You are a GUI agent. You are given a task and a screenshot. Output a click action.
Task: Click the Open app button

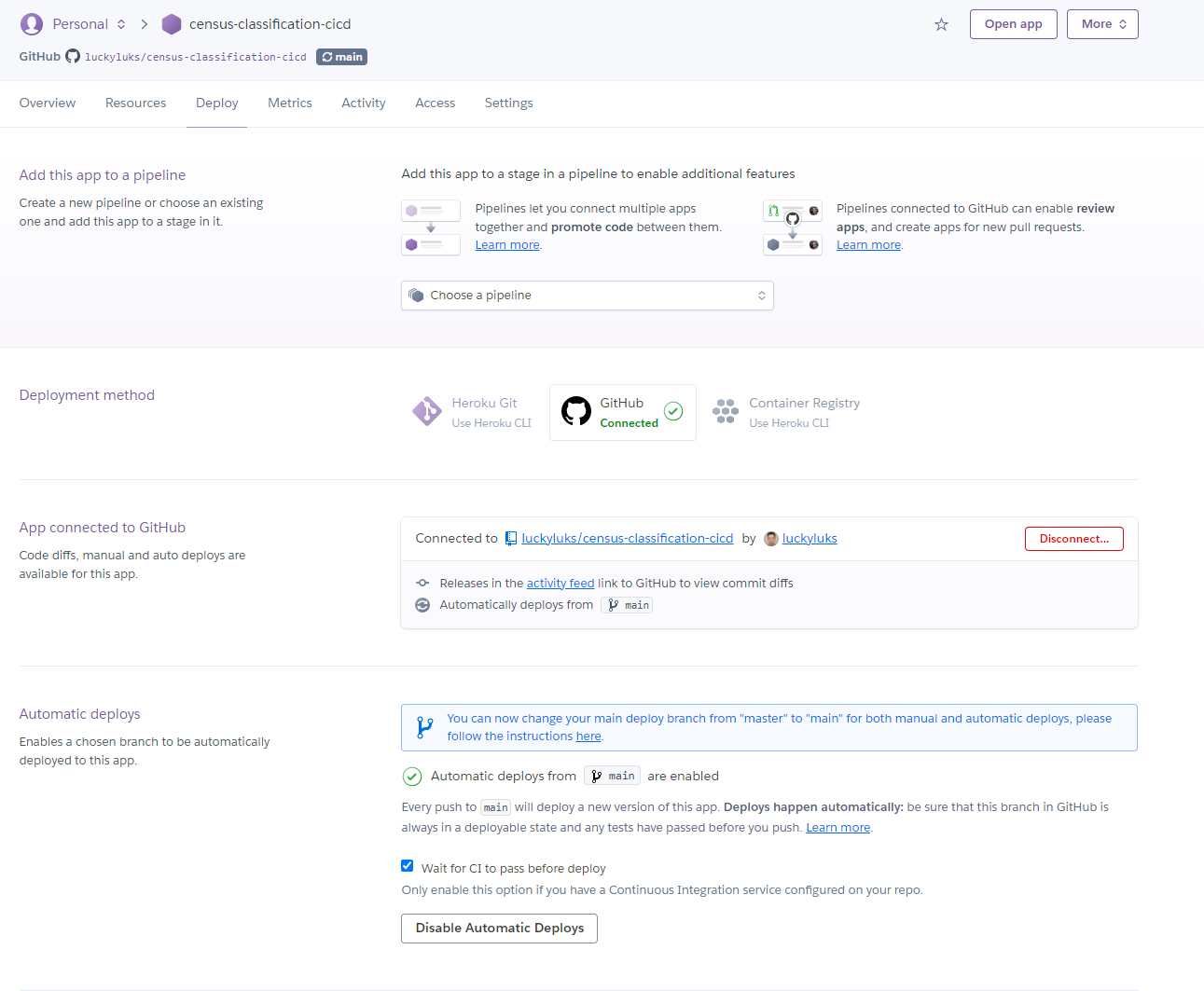click(x=1014, y=24)
